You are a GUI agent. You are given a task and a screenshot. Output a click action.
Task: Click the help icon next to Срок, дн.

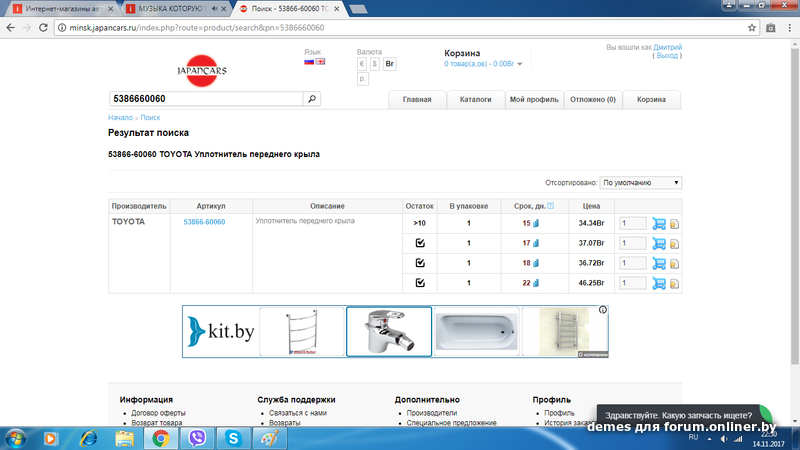point(551,204)
